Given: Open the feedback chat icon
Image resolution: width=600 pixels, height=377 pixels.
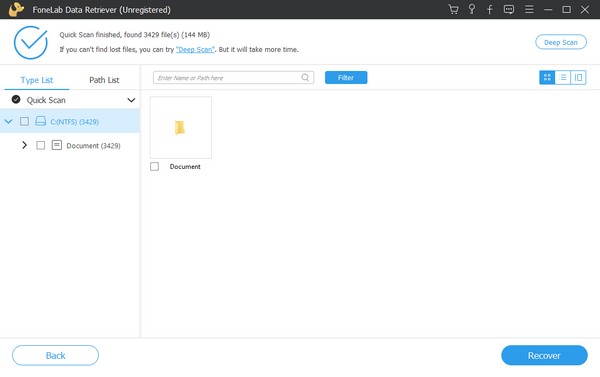Looking at the screenshot, I should [509, 10].
